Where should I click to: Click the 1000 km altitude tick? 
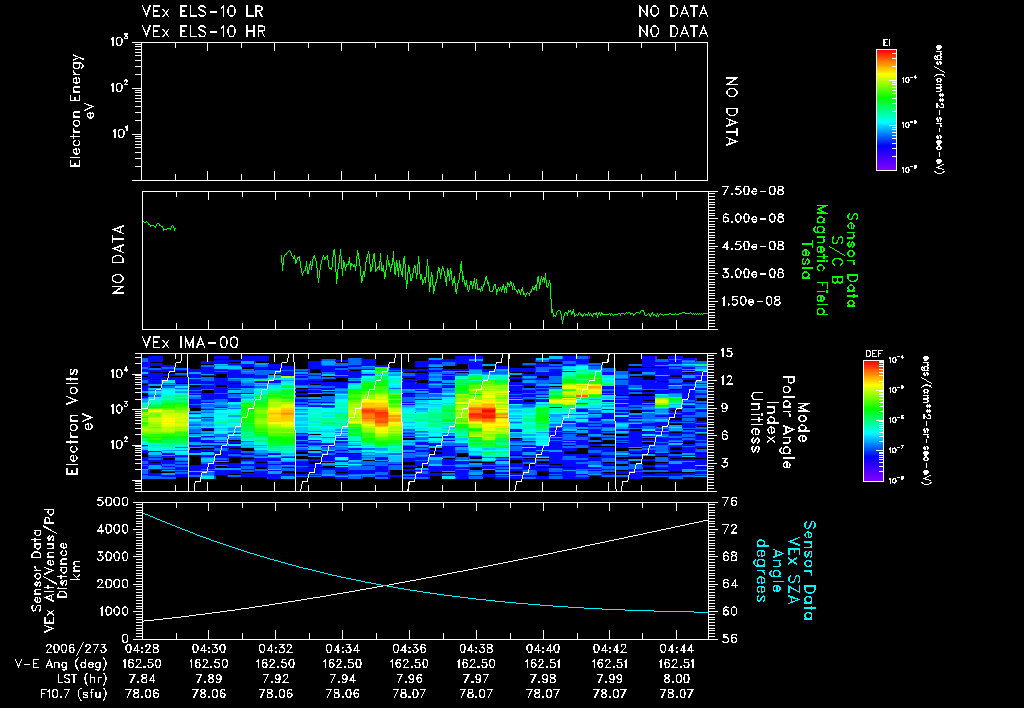(x=113, y=611)
